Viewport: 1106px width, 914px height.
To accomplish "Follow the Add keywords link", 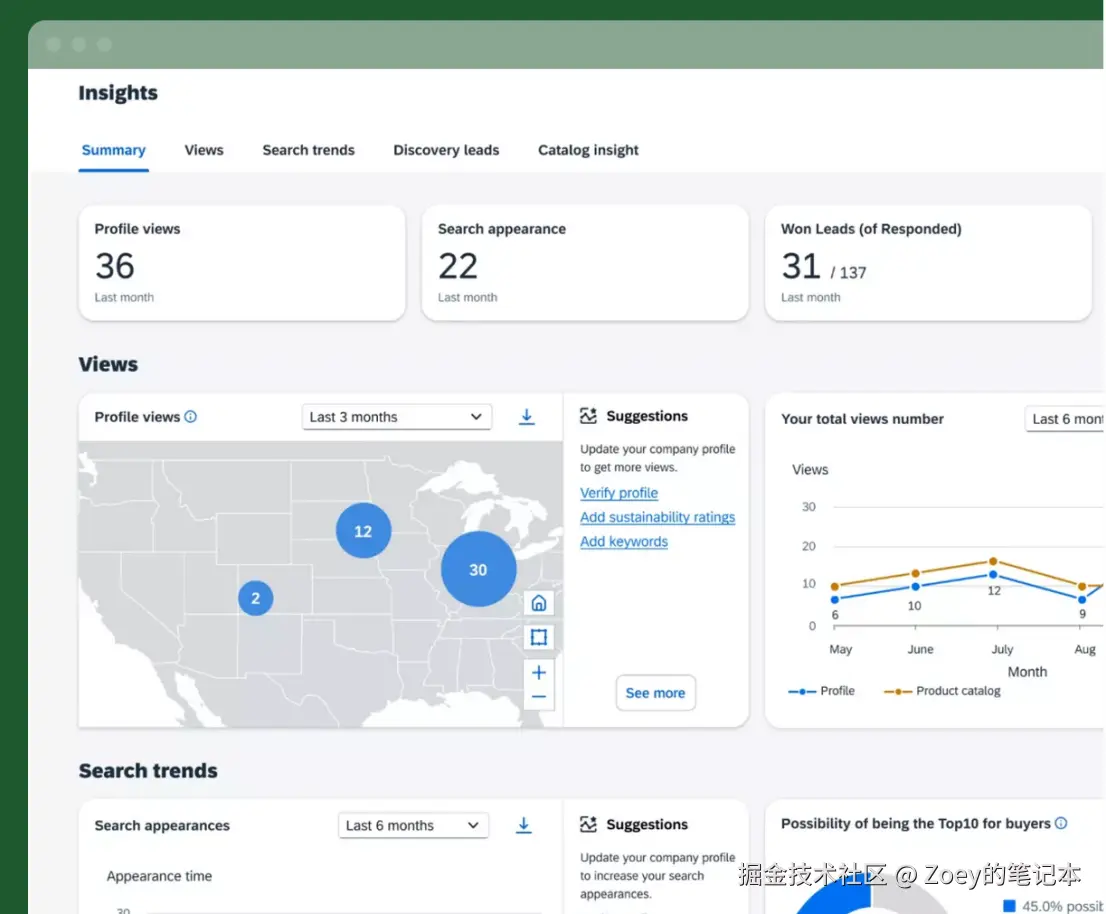I will coord(624,542).
